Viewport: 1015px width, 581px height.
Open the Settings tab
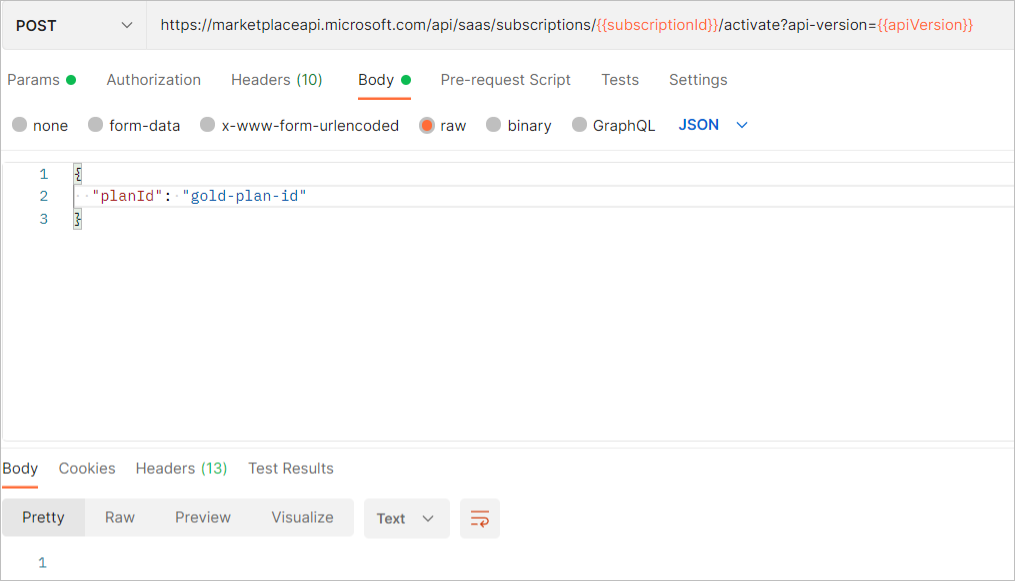(x=698, y=80)
